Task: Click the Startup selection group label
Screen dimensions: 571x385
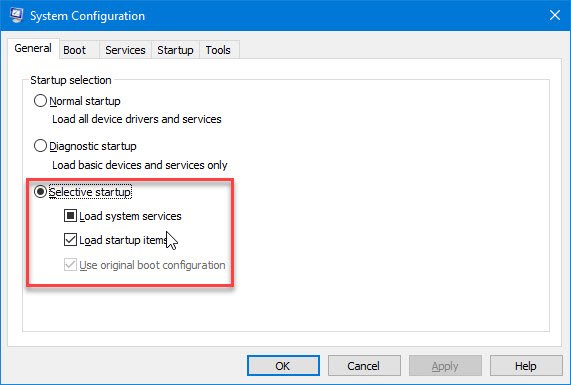Action: [x=71, y=80]
